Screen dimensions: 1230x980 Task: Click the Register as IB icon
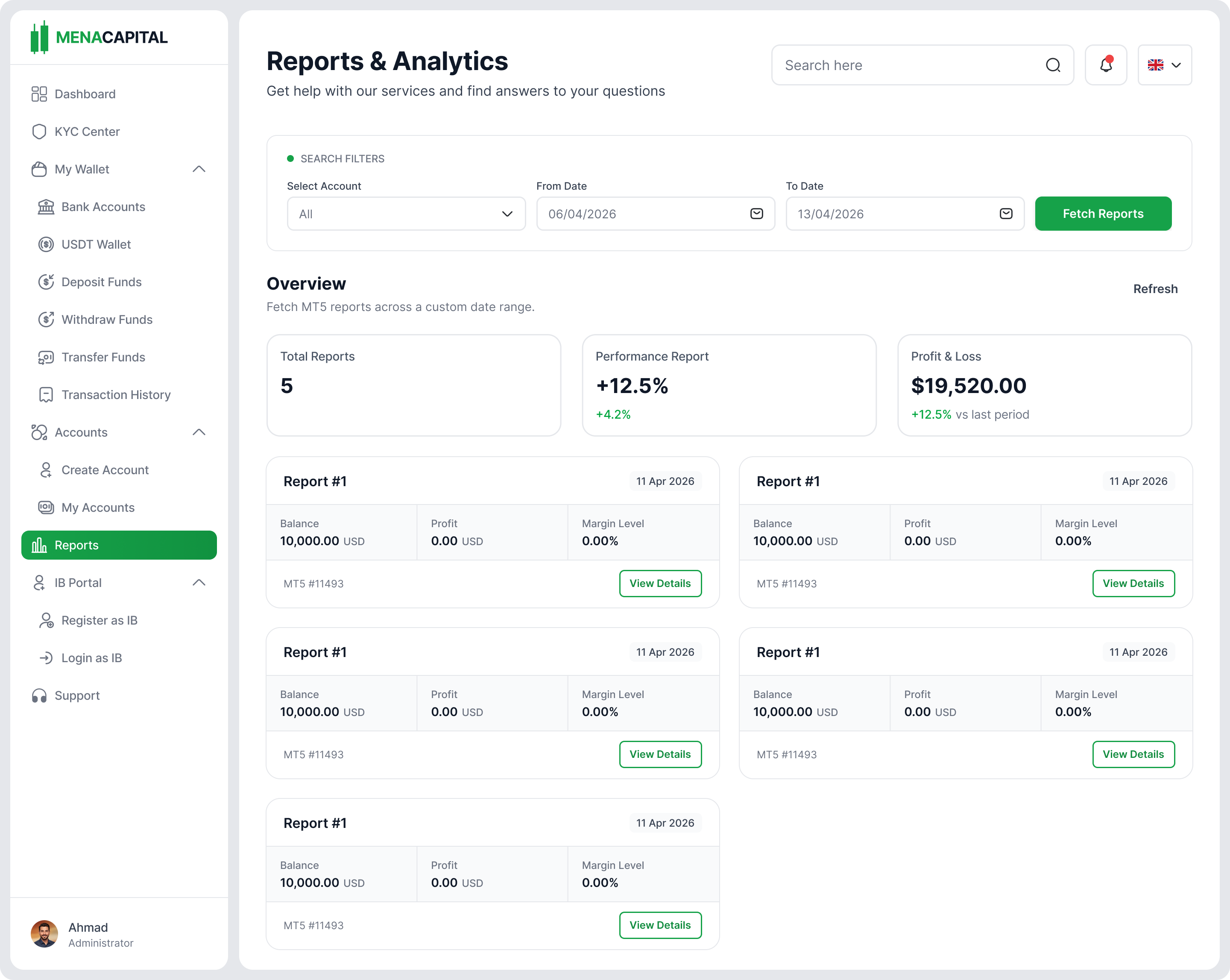[x=46, y=620]
